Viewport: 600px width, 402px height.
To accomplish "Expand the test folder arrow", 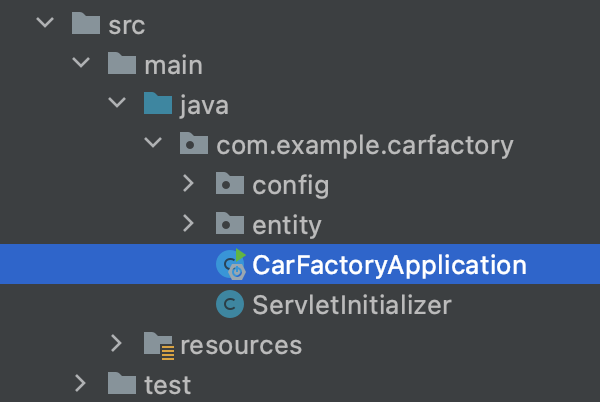I will click(80, 383).
